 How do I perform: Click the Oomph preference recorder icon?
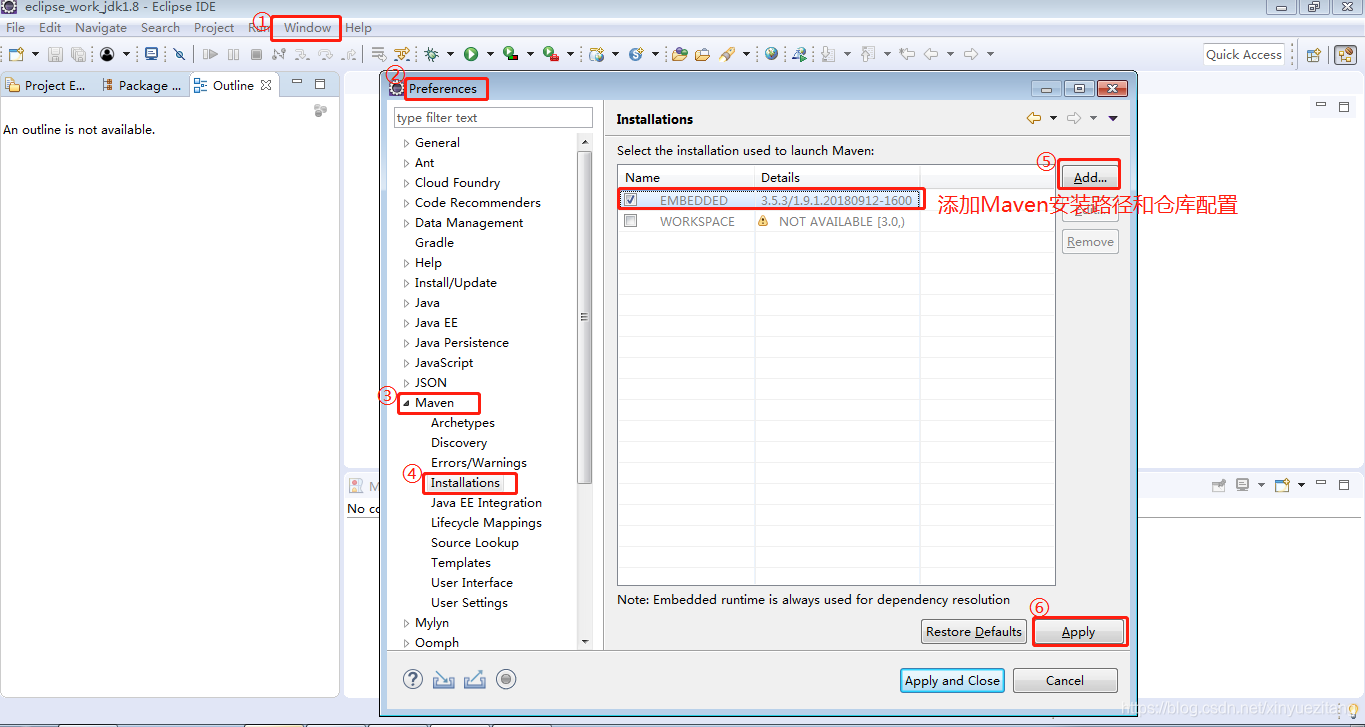506,679
